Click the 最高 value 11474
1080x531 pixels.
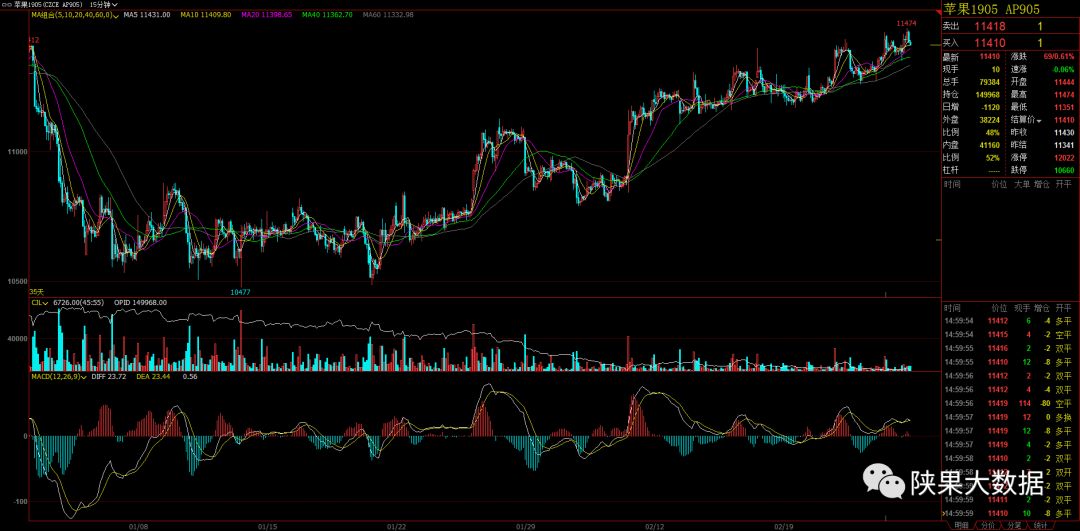tap(1063, 94)
